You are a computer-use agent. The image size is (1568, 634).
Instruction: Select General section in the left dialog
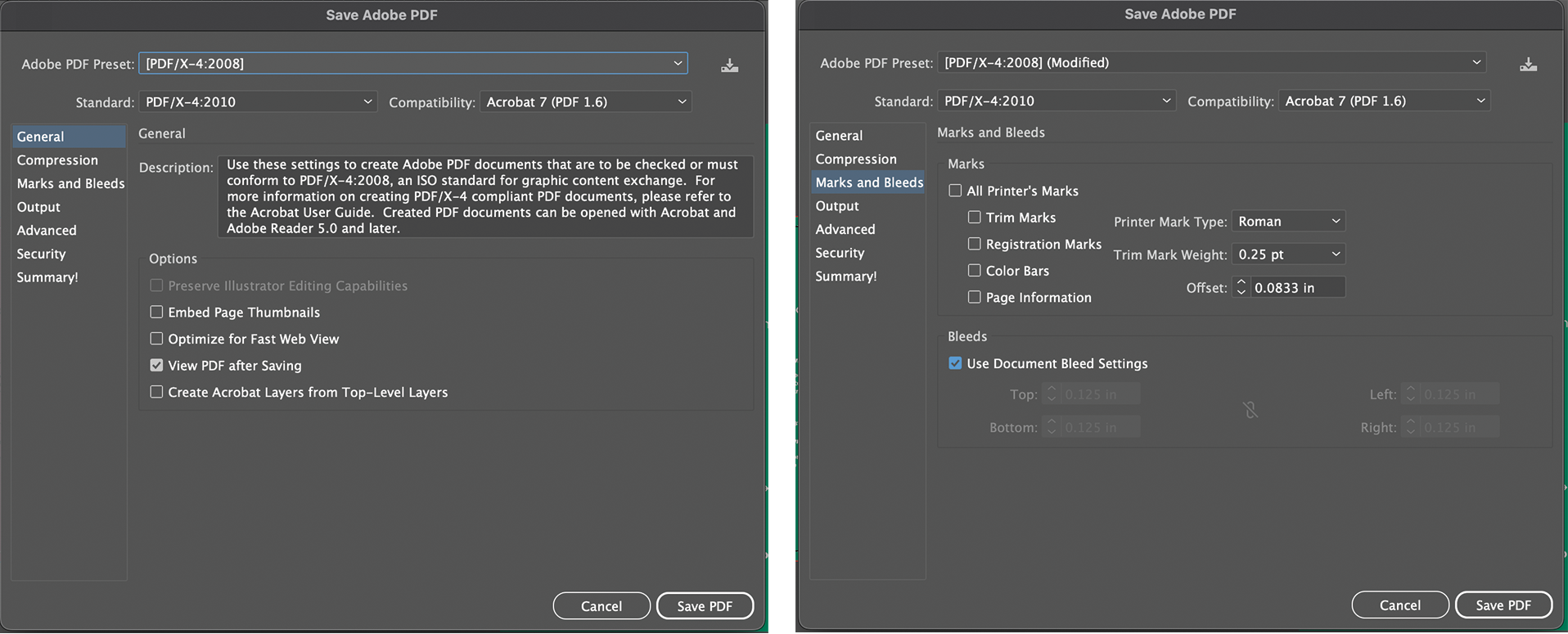(x=70, y=137)
